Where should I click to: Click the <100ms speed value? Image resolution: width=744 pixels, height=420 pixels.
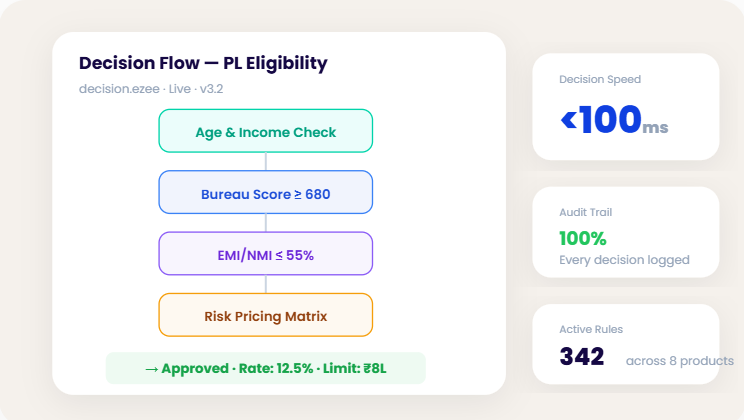pos(602,120)
